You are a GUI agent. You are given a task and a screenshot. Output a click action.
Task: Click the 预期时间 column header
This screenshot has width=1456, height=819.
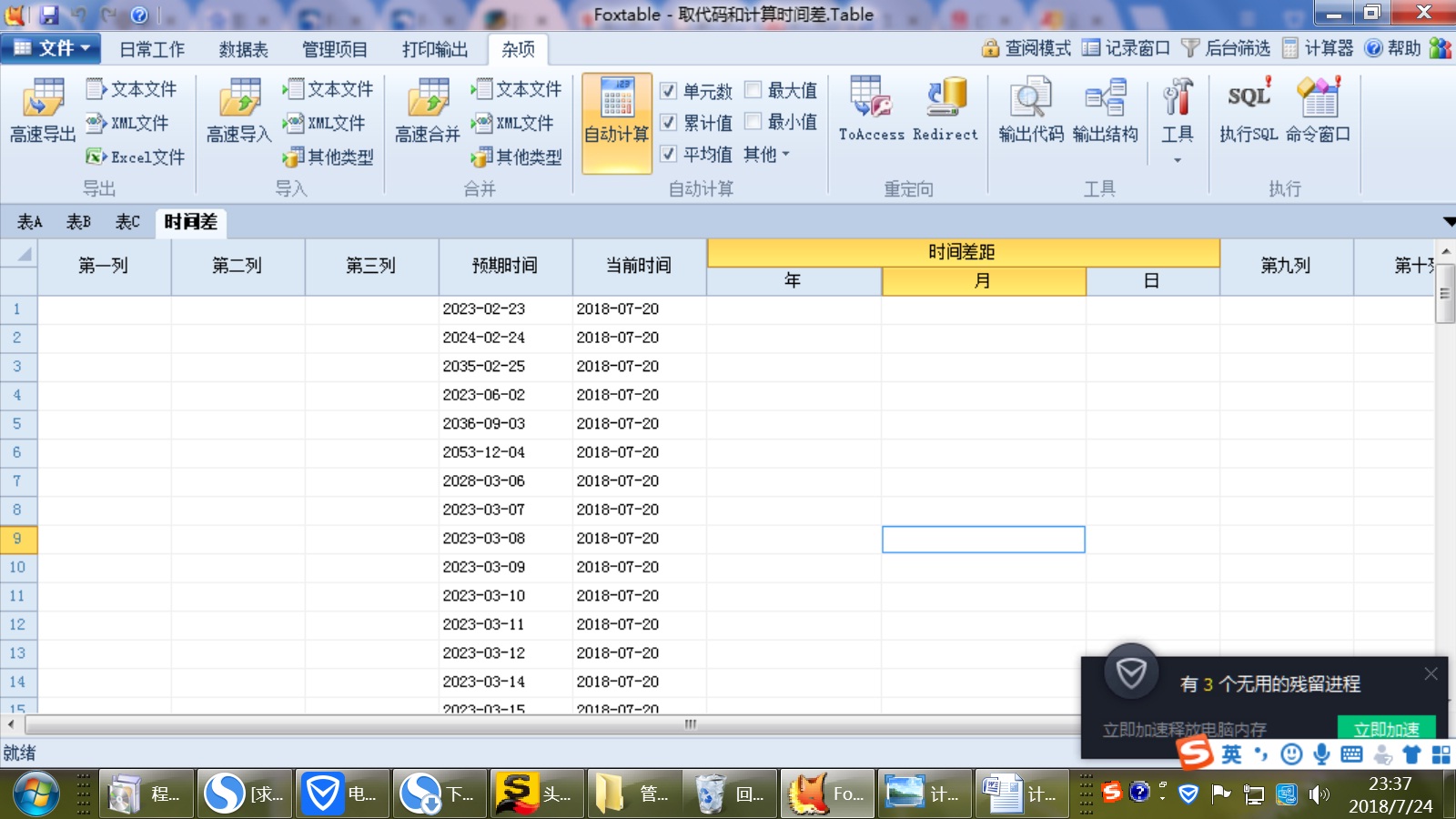[x=506, y=266]
